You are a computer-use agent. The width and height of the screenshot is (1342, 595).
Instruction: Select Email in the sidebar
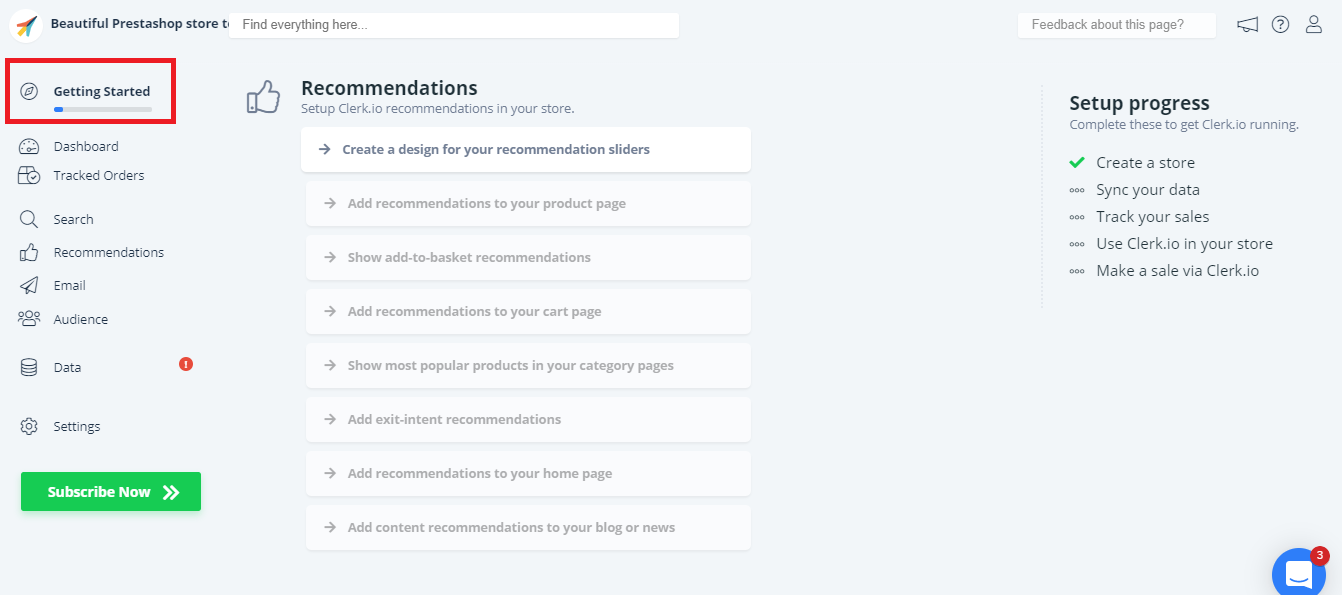click(x=69, y=286)
